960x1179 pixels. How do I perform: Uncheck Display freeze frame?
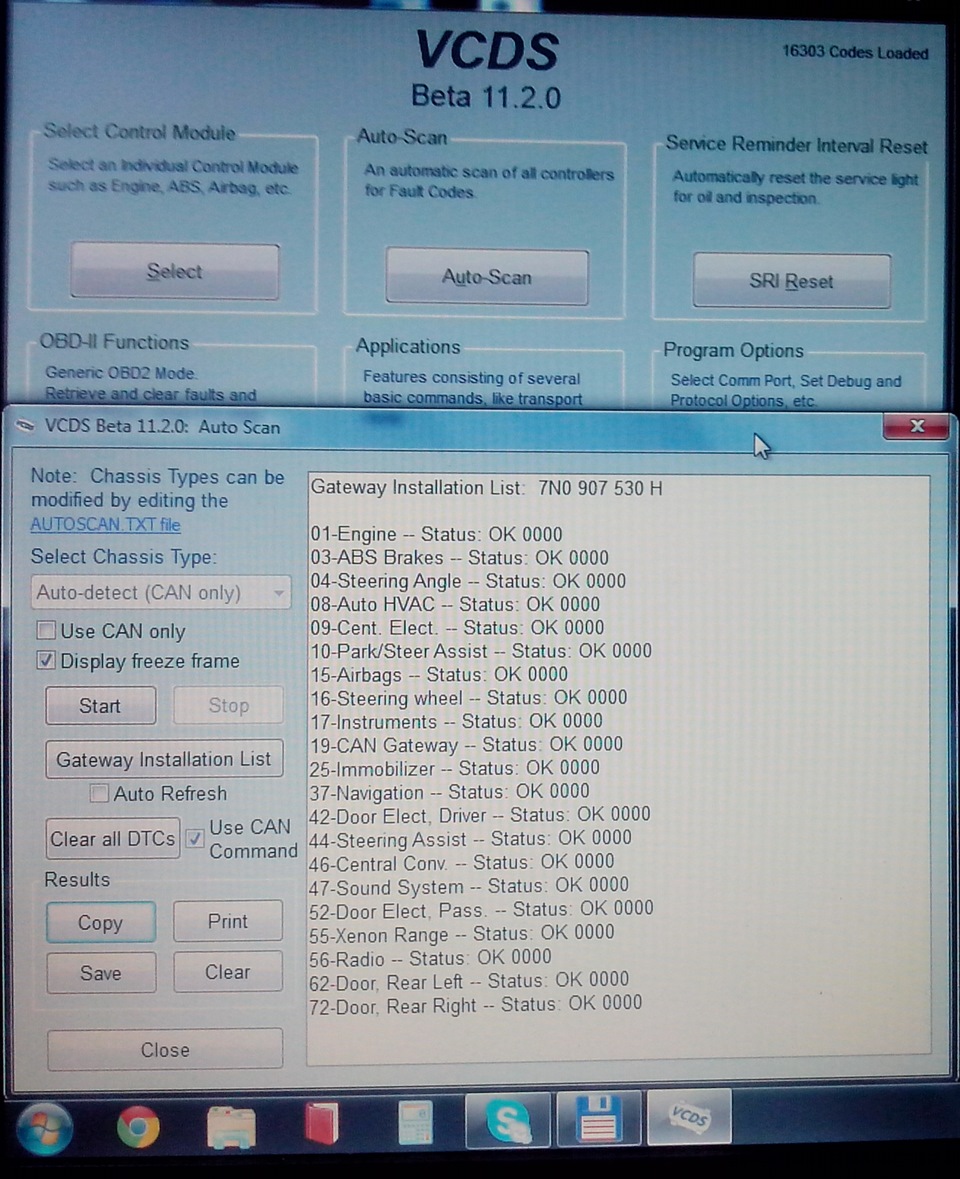[46, 660]
